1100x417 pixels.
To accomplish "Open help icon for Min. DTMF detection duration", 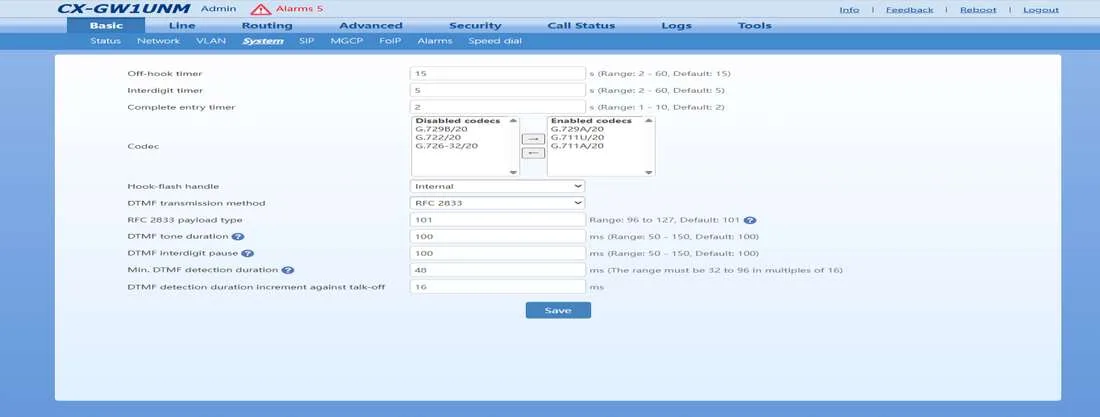I will click(x=288, y=270).
